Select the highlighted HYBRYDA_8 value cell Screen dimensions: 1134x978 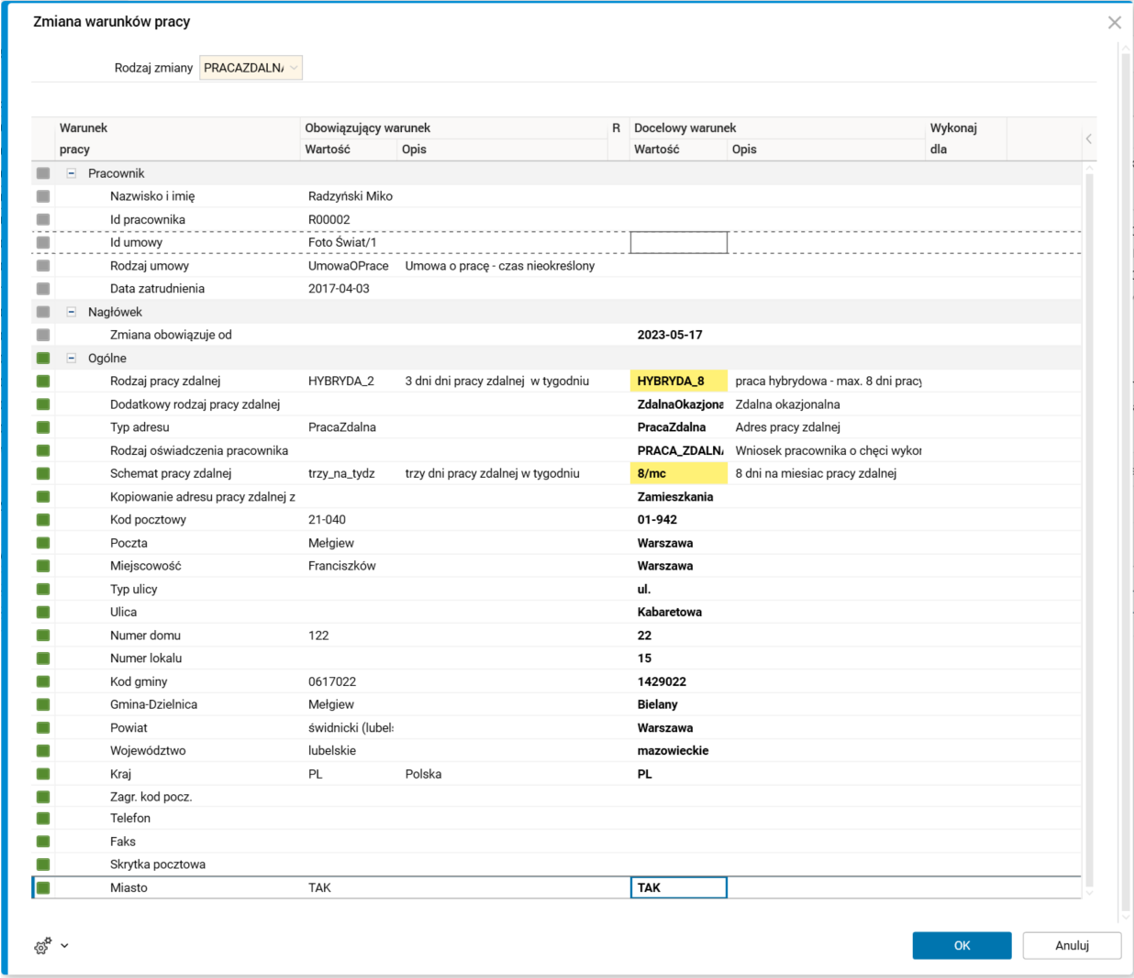678,381
